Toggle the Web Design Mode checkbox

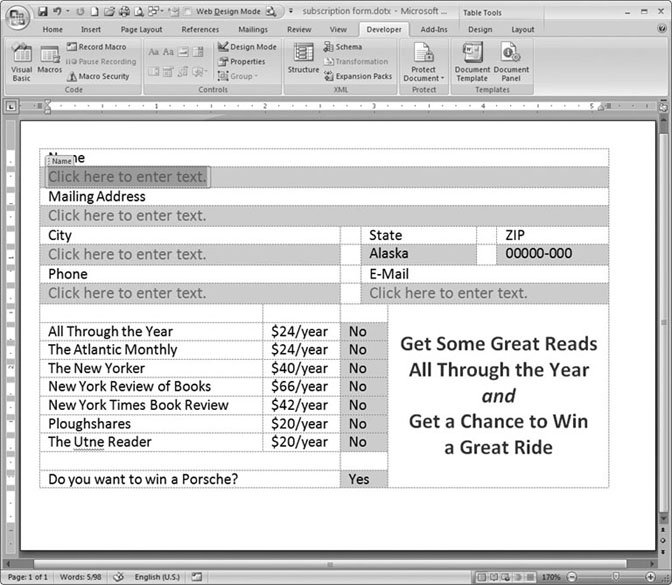click(x=187, y=12)
